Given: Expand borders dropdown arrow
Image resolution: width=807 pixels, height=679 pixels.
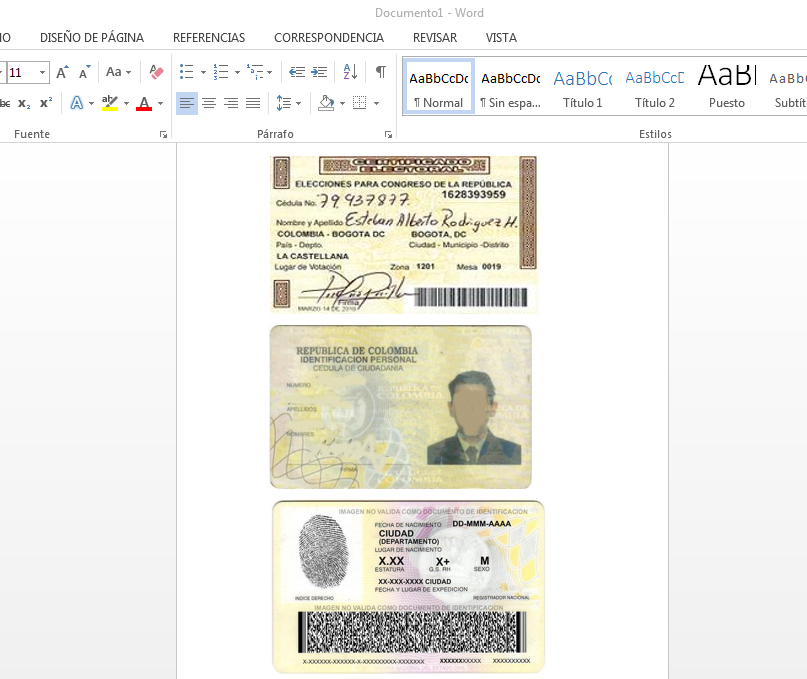Looking at the screenshot, I should pyautogui.click(x=377, y=103).
